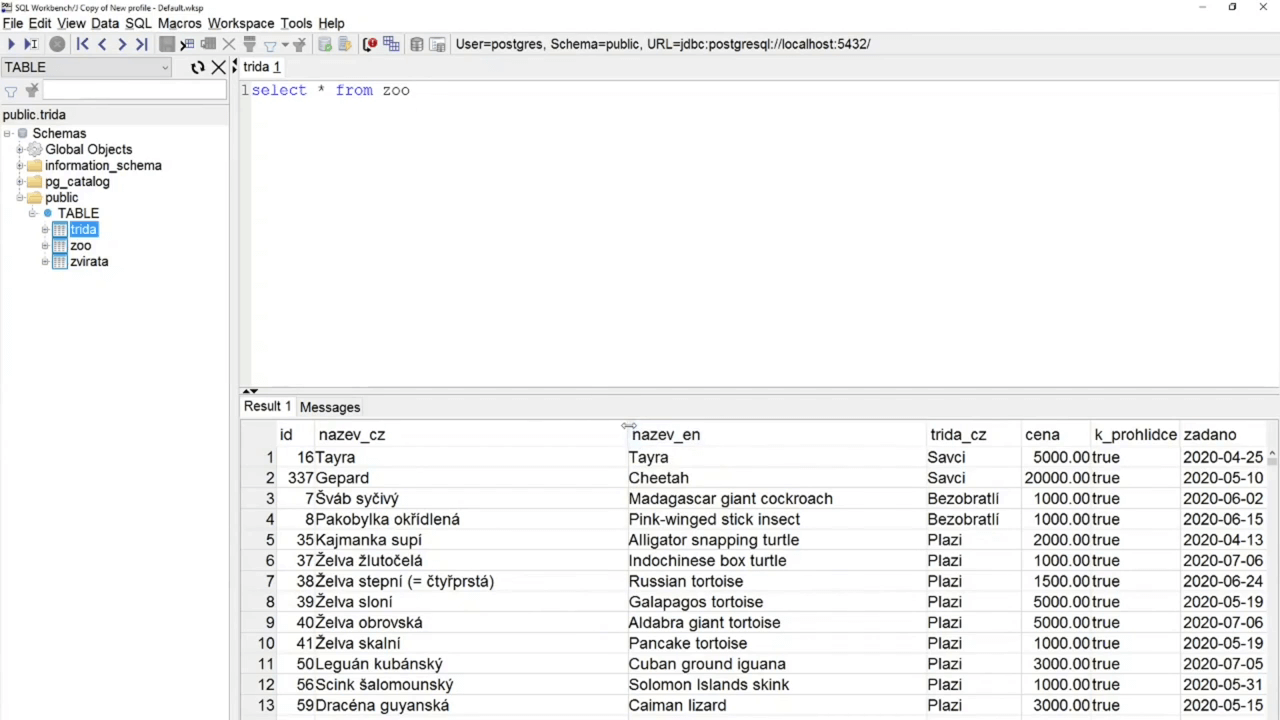
Task: Expand the information_schema tree node
Action: (19, 166)
